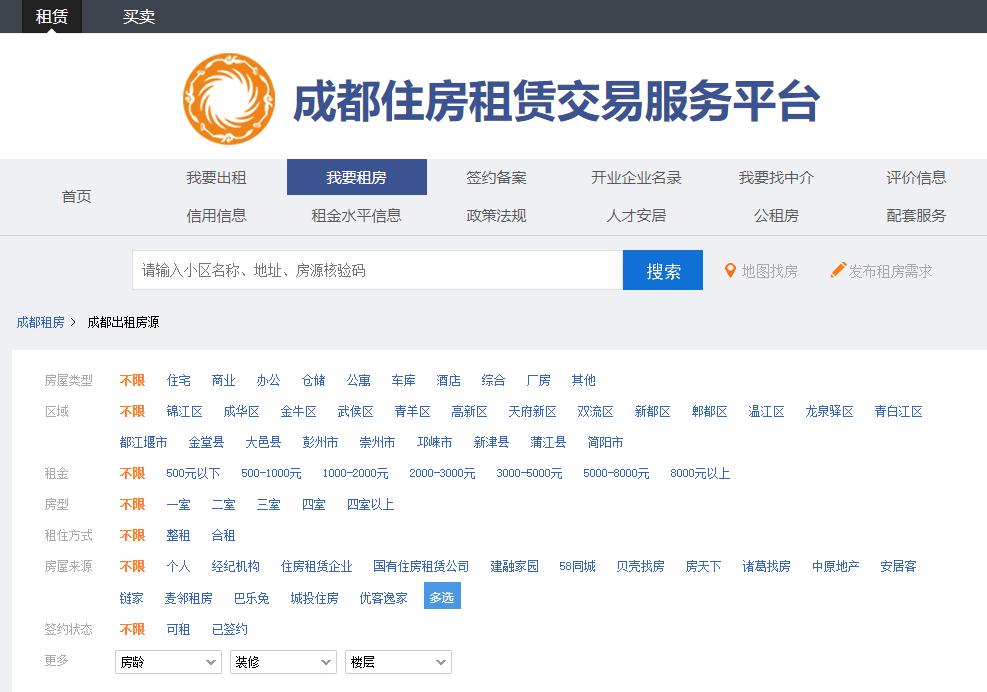The image size is (987, 692).
Task: Open the 房龄 dropdown
Action: tap(167, 661)
